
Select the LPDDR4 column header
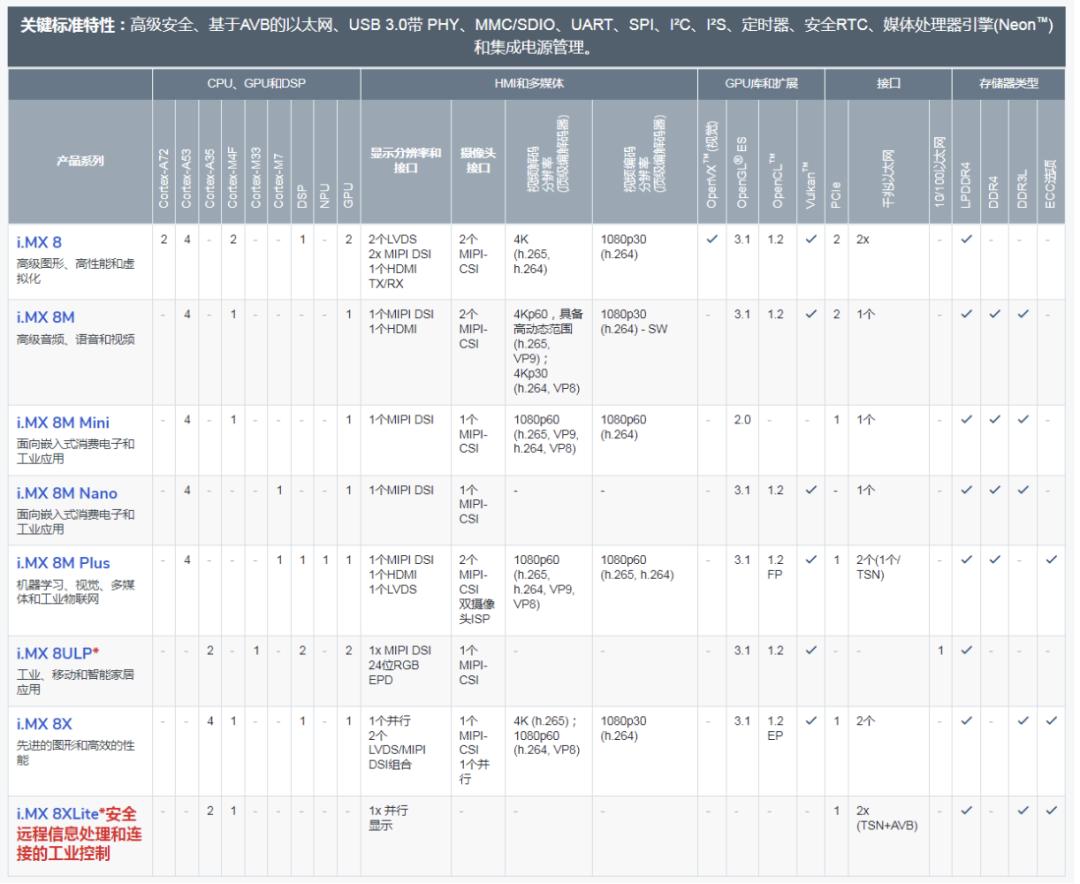966,161
